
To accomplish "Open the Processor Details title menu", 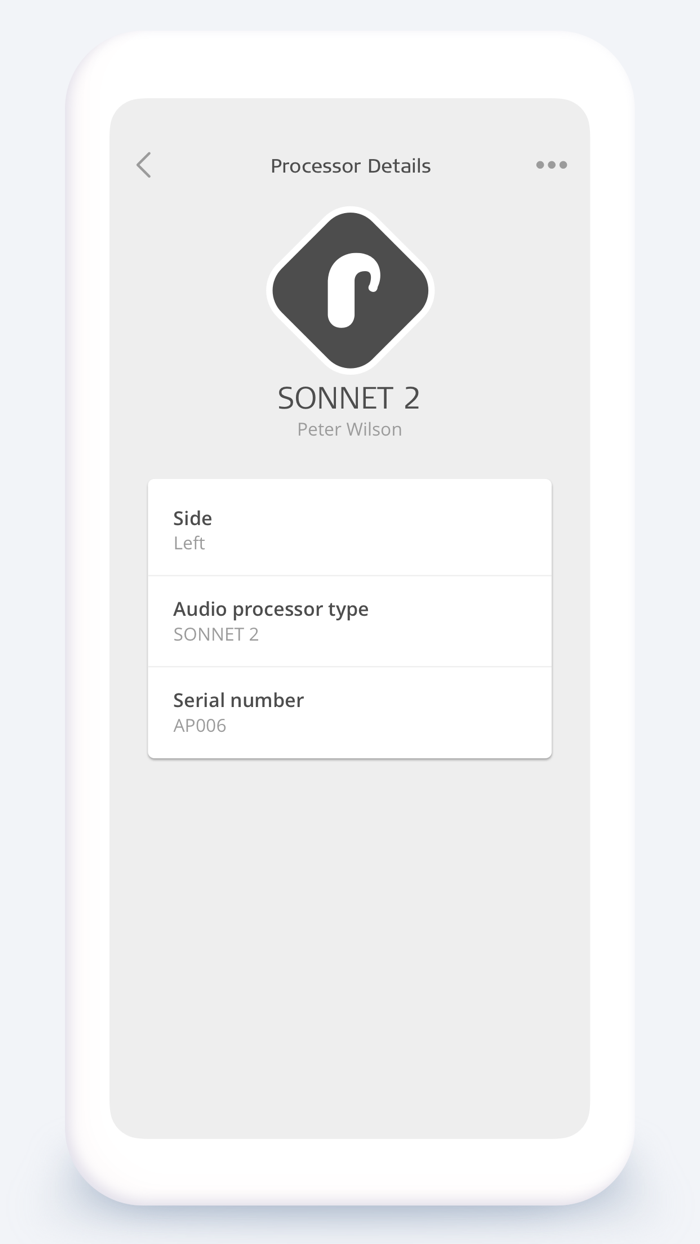I will click(350, 165).
